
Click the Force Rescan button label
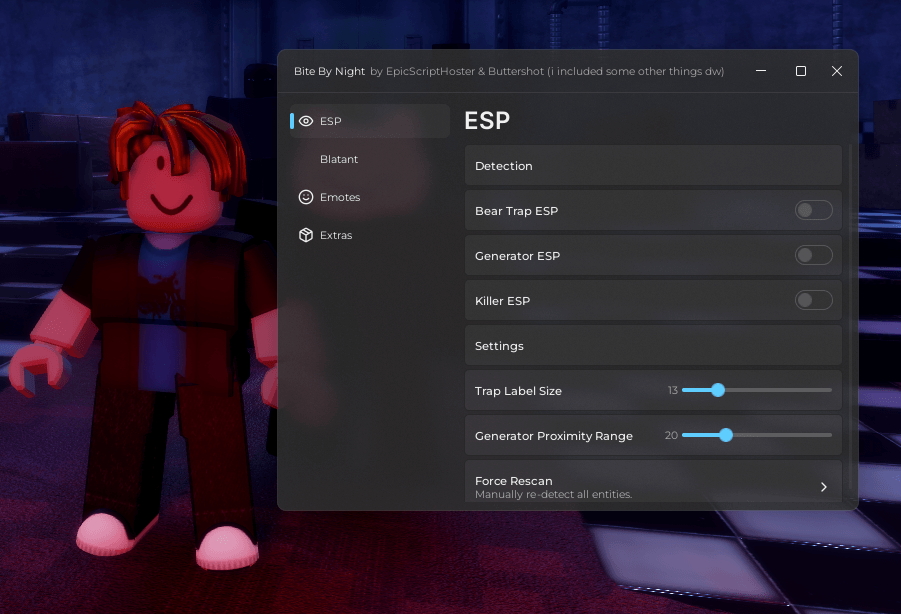pos(513,481)
